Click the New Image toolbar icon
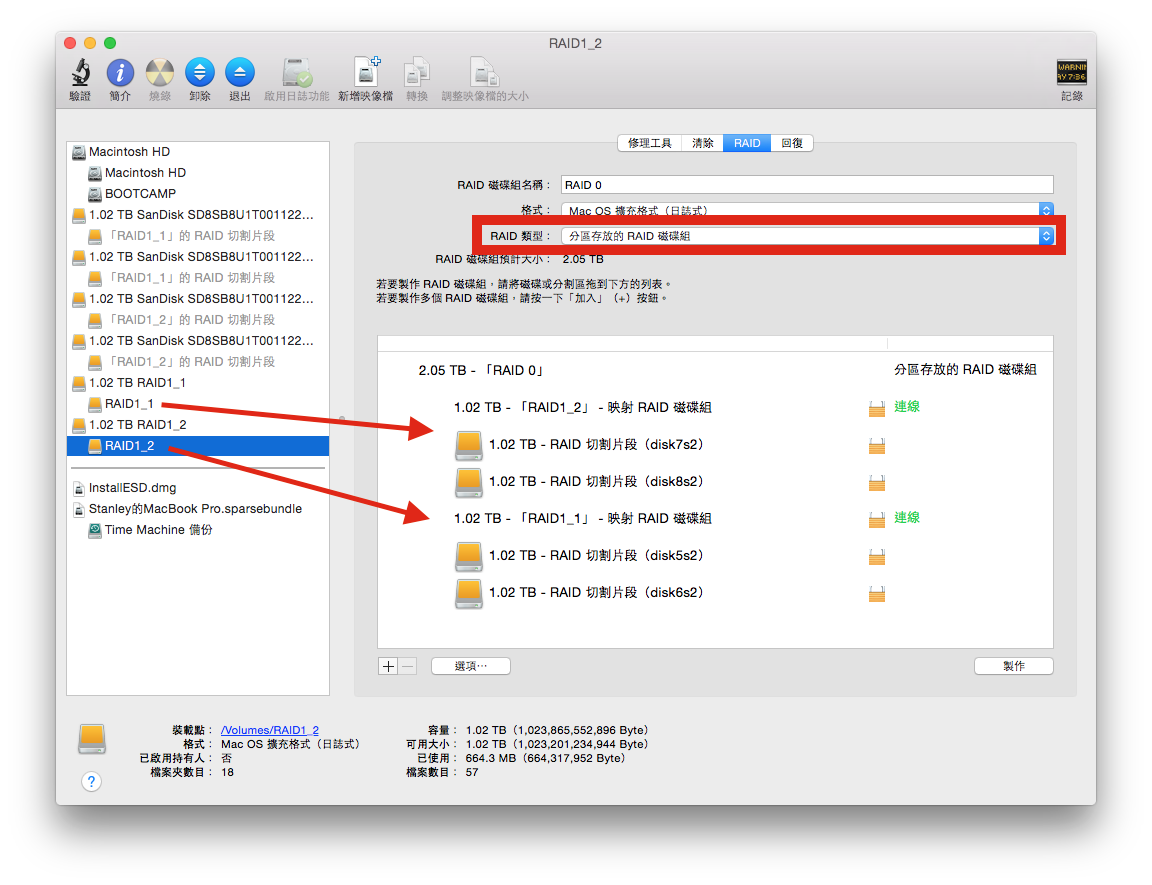The width and height of the screenshot is (1152, 885). [365, 74]
